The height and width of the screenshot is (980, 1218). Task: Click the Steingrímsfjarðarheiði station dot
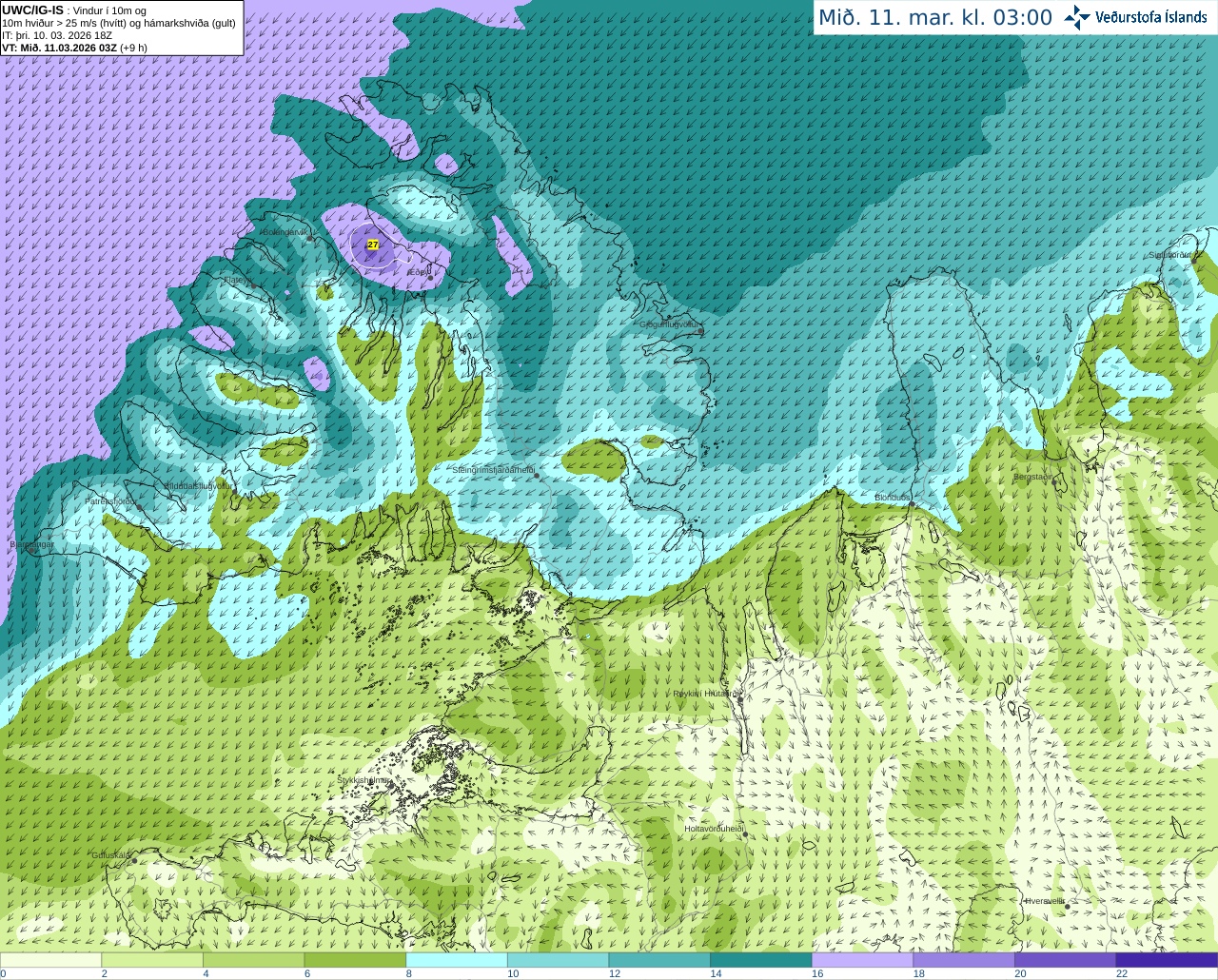click(537, 475)
